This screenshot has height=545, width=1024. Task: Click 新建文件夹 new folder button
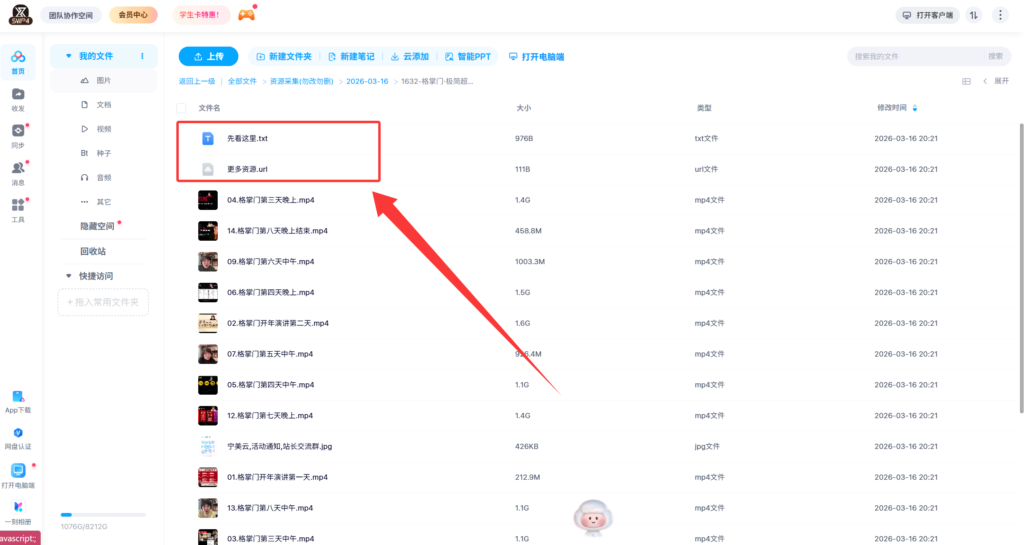pos(283,57)
